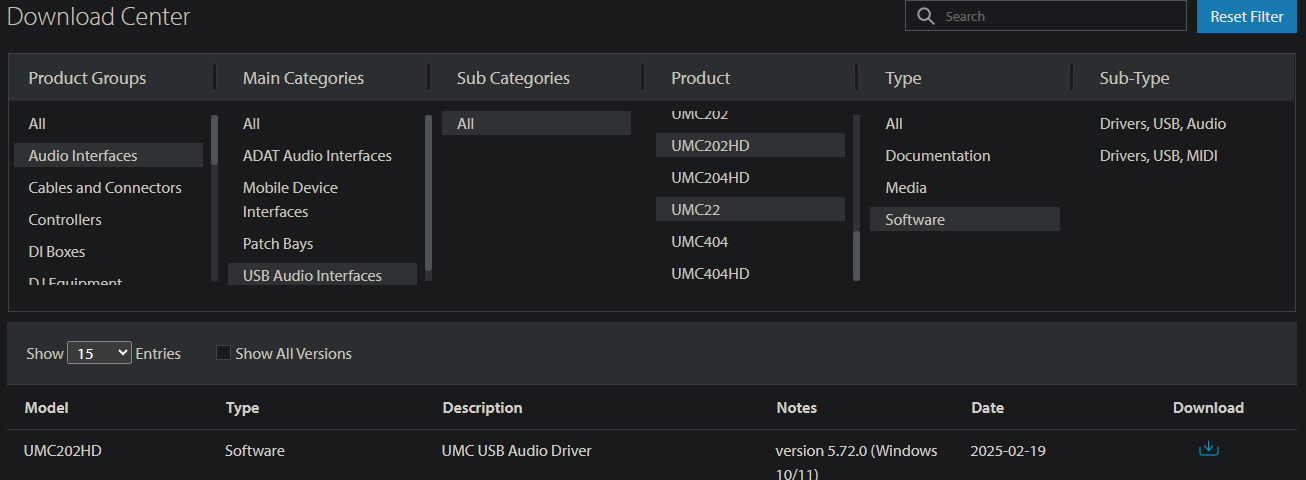Sort the table by Date column header
This screenshot has width=1306, height=480.
point(987,408)
